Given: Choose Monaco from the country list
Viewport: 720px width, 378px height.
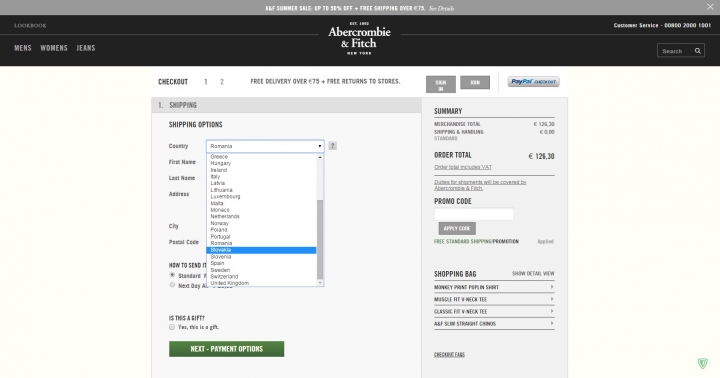Looking at the screenshot, I should click(x=261, y=210).
